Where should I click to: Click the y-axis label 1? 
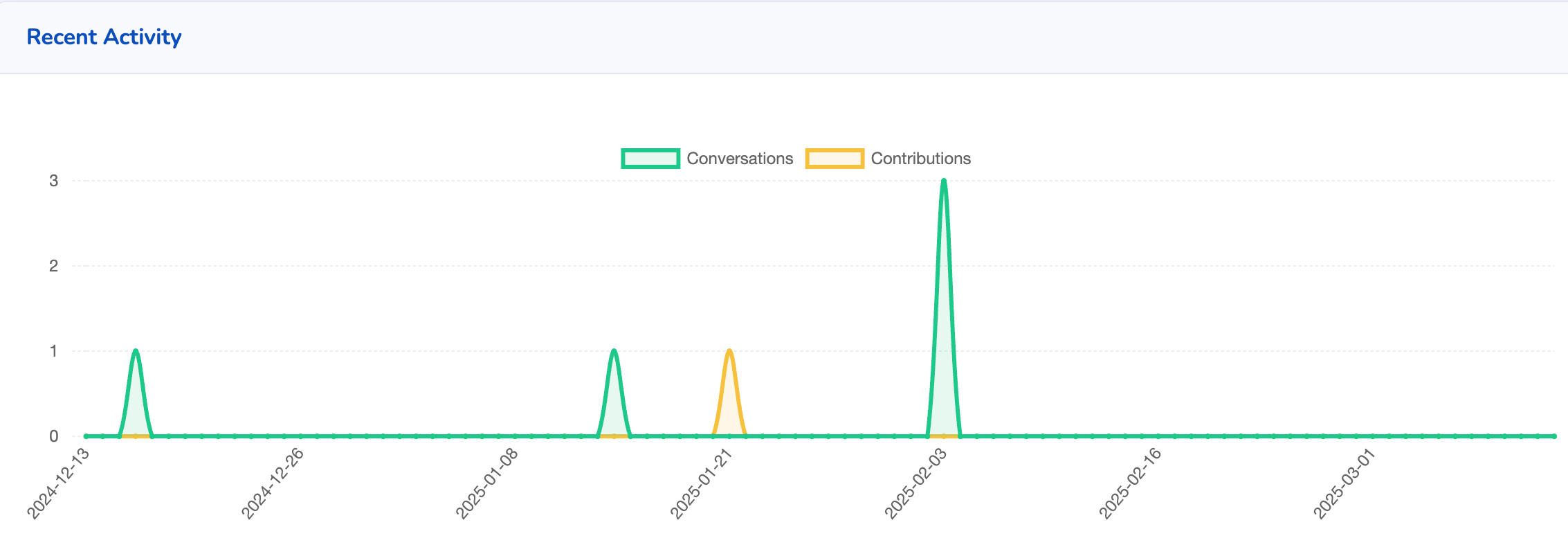click(x=53, y=351)
